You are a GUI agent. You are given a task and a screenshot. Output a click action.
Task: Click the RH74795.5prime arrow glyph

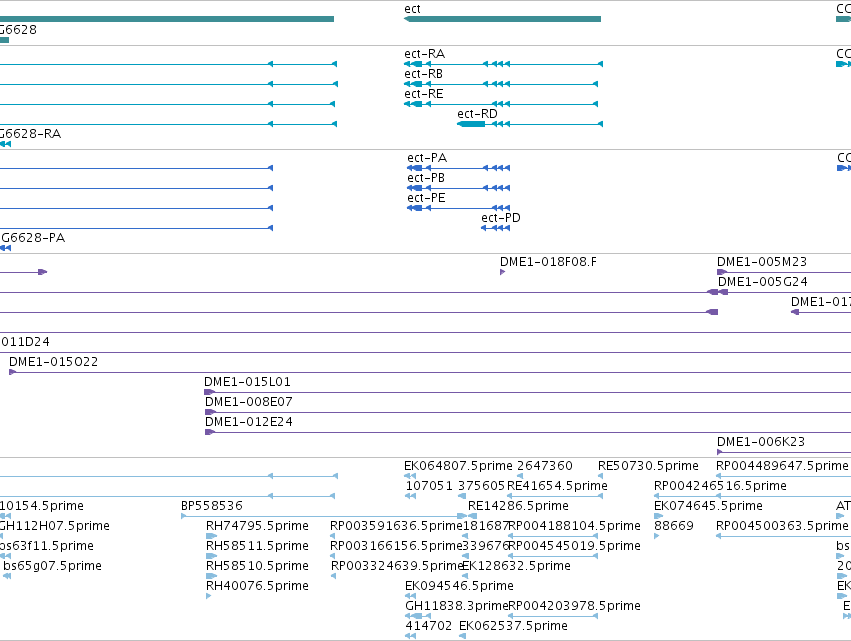tap(212, 536)
